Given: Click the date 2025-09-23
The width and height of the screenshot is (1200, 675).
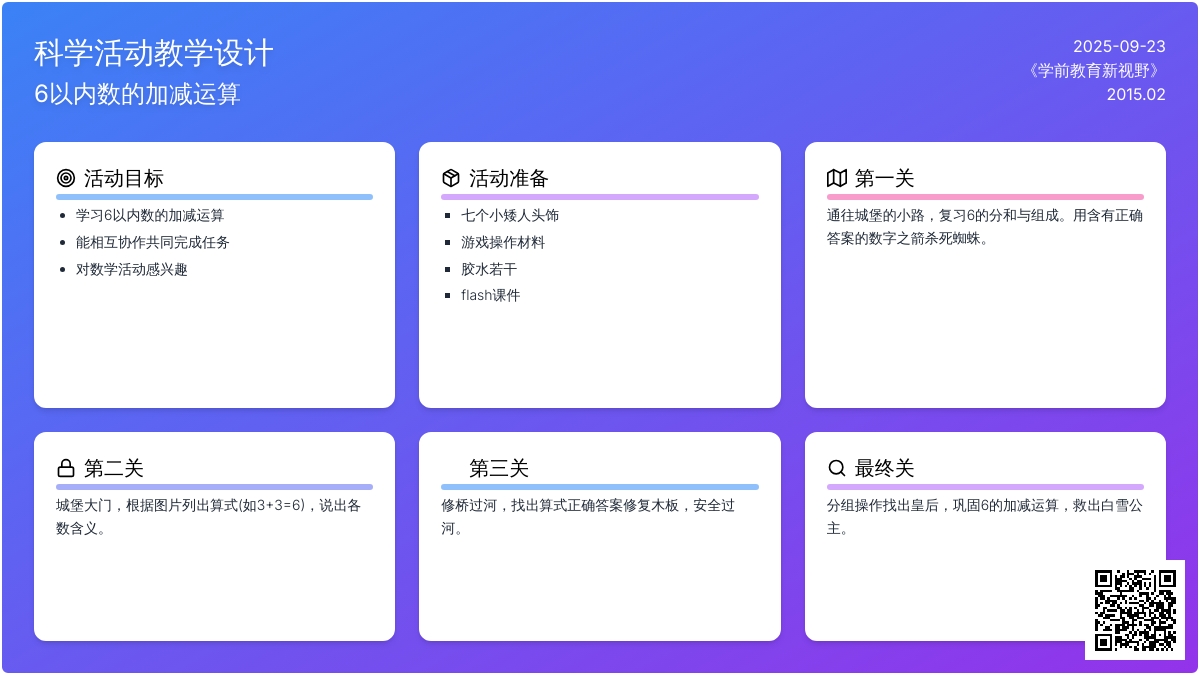Looking at the screenshot, I should click(1119, 46).
